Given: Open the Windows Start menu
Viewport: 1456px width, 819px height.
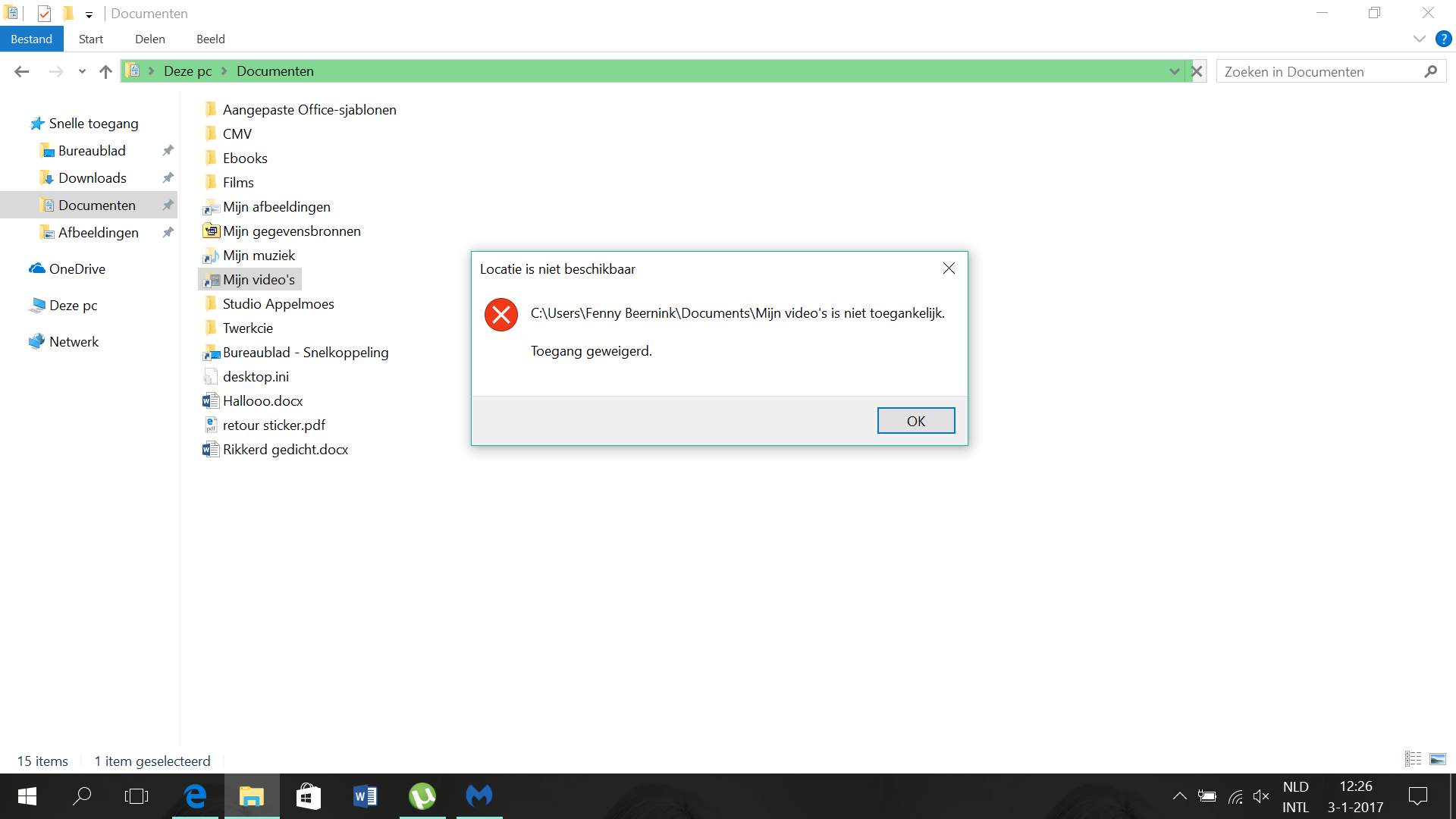Looking at the screenshot, I should tap(27, 796).
